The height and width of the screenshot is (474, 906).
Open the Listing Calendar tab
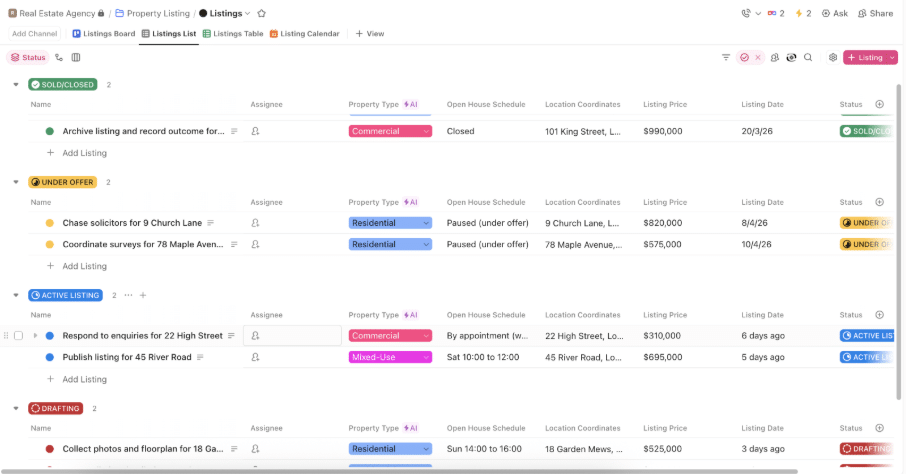click(305, 34)
